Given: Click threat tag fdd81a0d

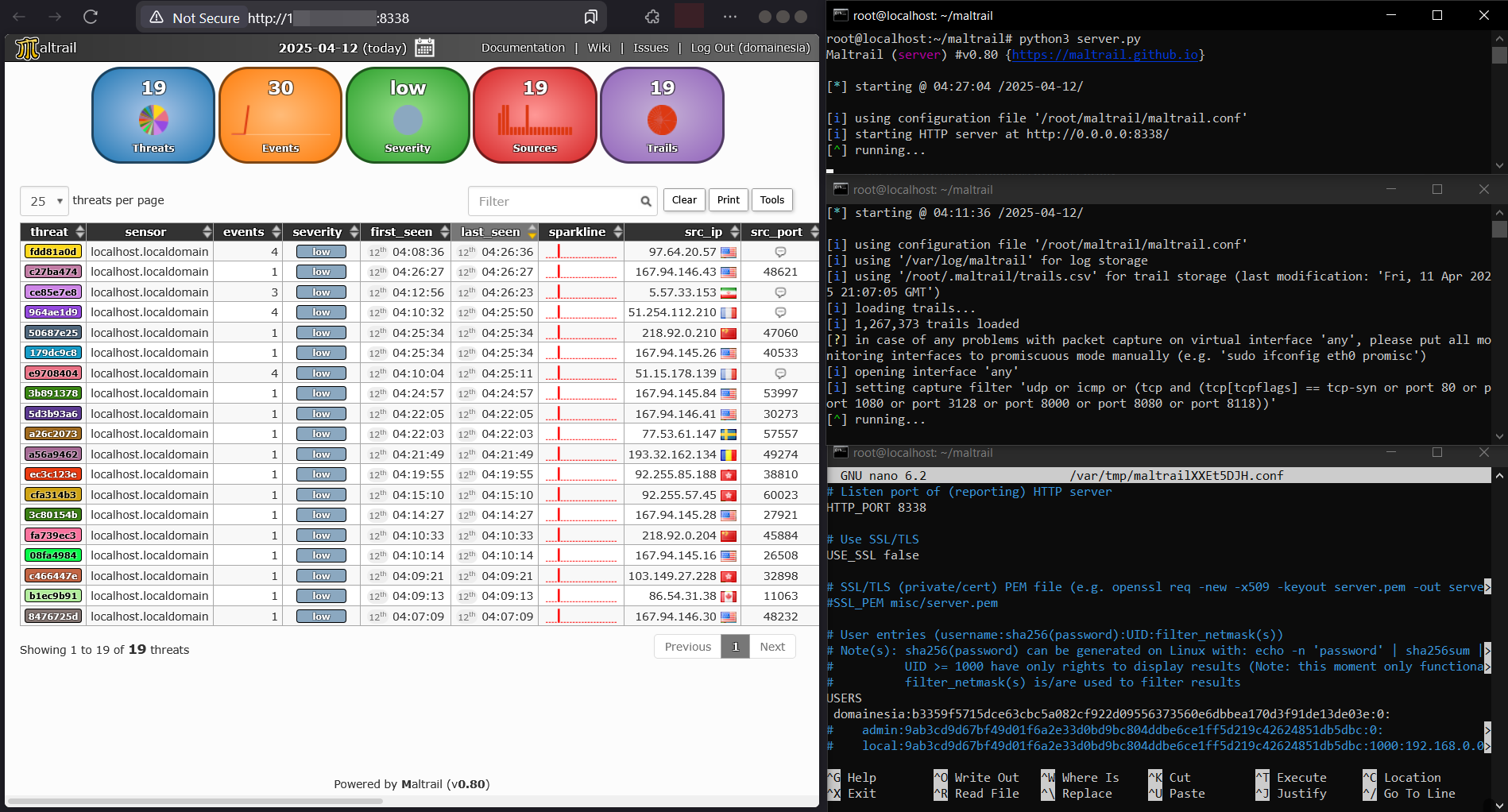Looking at the screenshot, I should pos(53,252).
